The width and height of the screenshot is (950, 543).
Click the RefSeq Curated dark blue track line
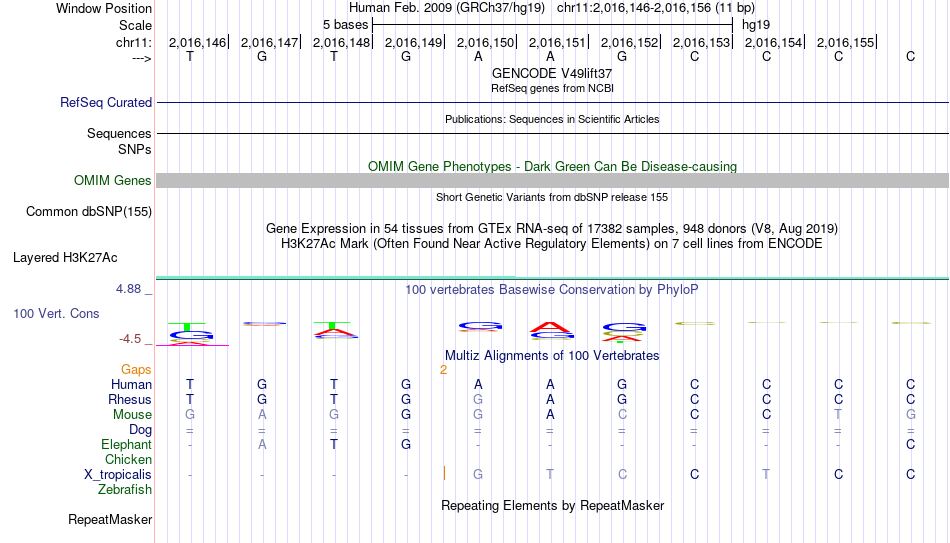553,102
